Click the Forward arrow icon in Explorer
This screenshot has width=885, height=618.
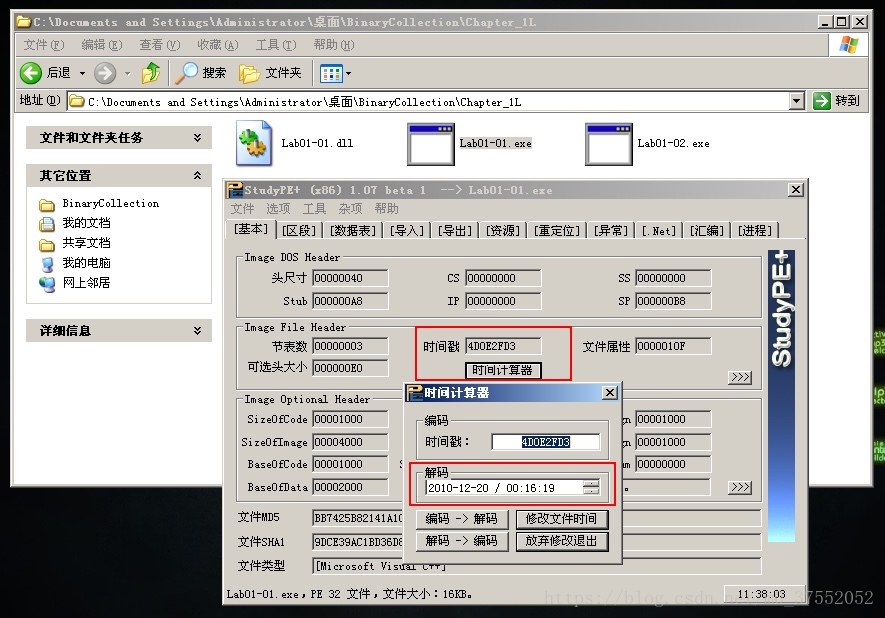tap(105, 73)
